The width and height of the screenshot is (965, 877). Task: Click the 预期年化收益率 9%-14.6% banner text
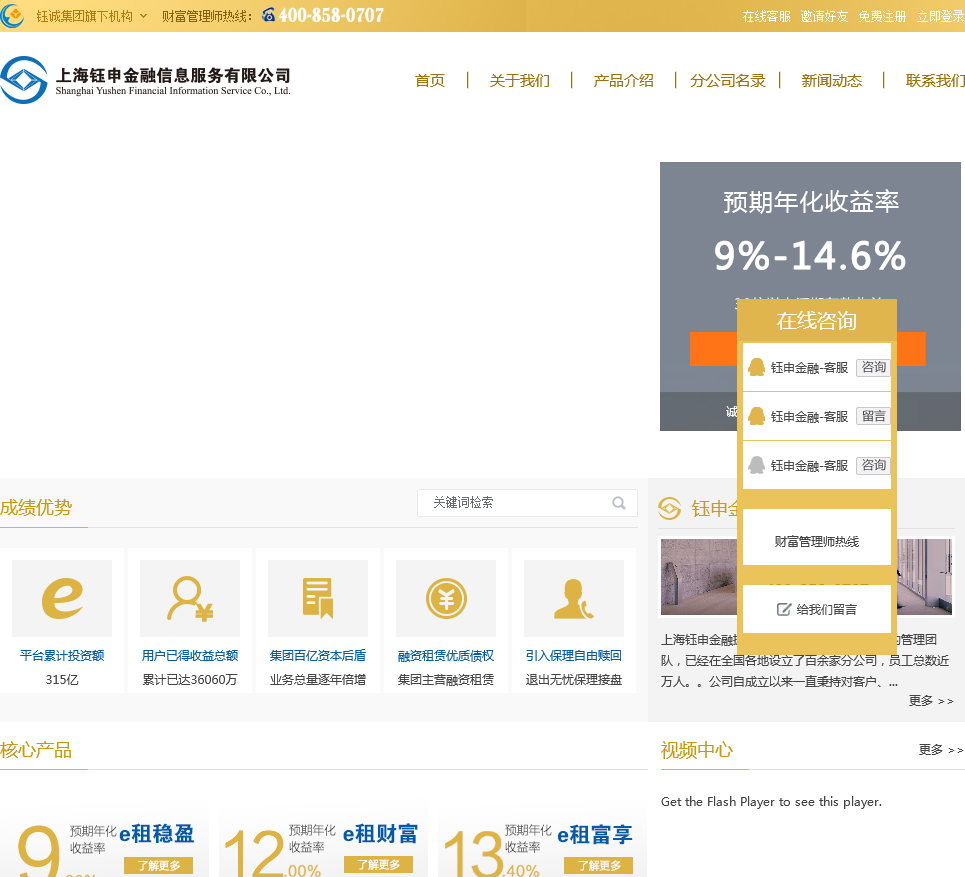pos(810,231)
